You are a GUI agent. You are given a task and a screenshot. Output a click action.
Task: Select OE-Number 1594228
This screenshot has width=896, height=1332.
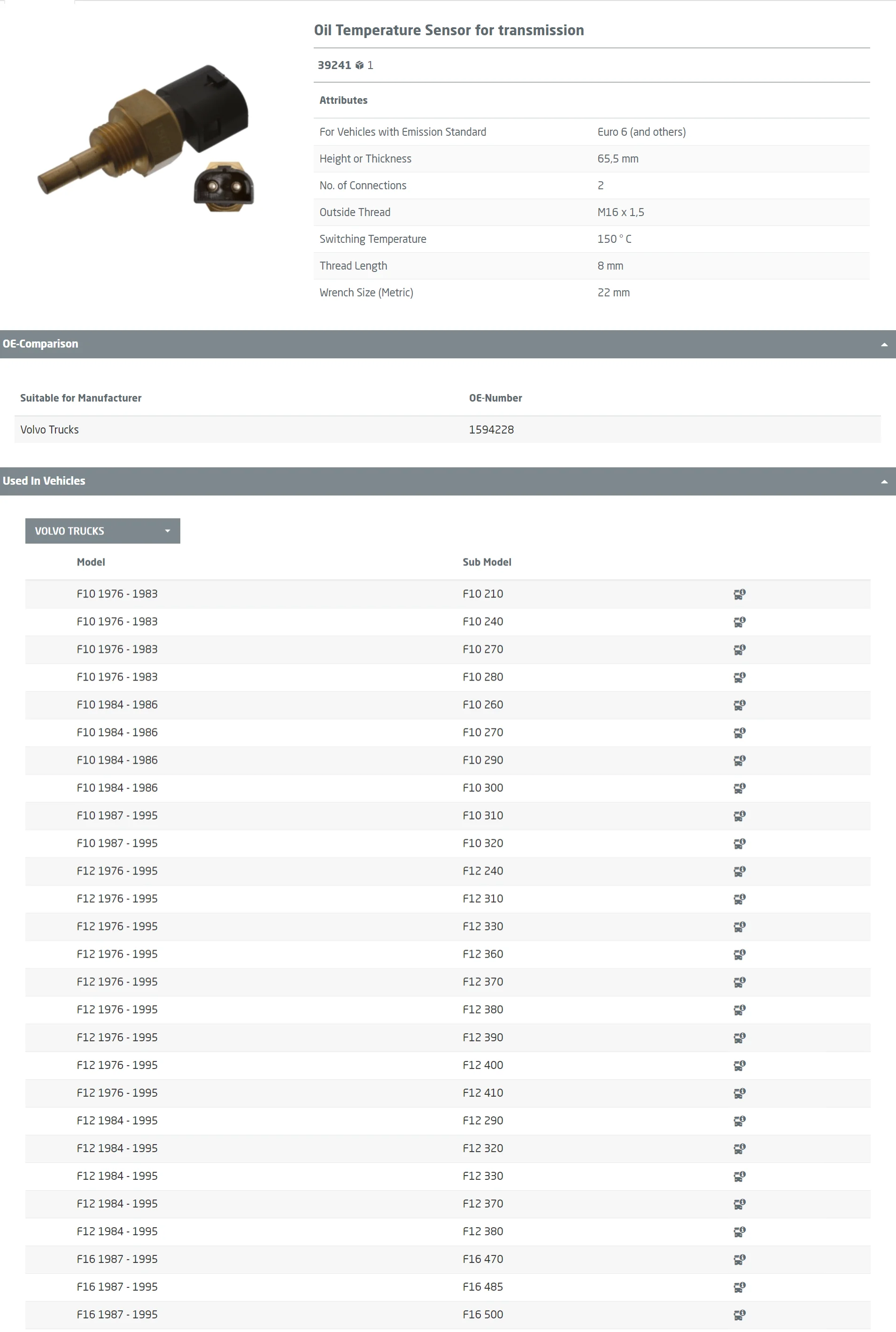pyautogui.click(x=491, y=430)
